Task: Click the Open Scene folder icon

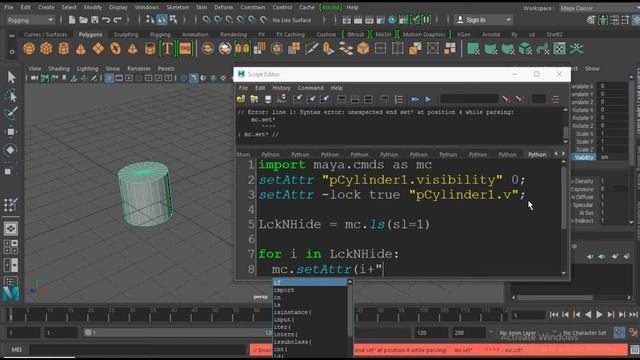Action: (83, 20)
